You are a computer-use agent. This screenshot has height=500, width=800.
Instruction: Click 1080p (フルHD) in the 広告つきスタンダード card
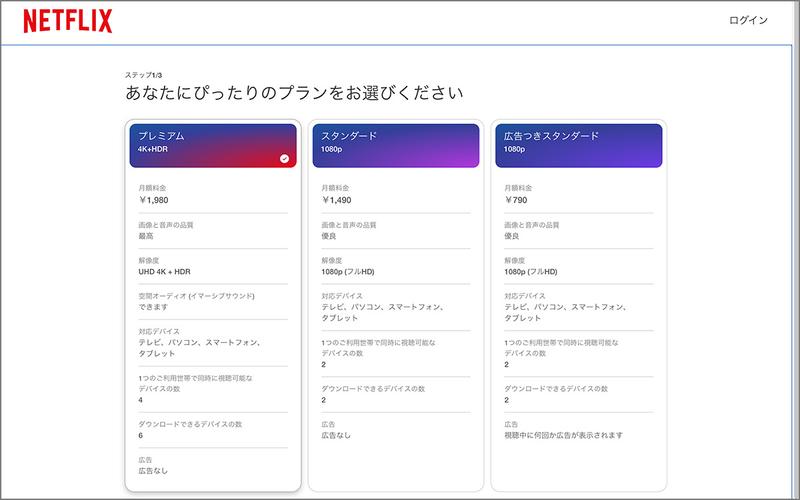point(531,272)
